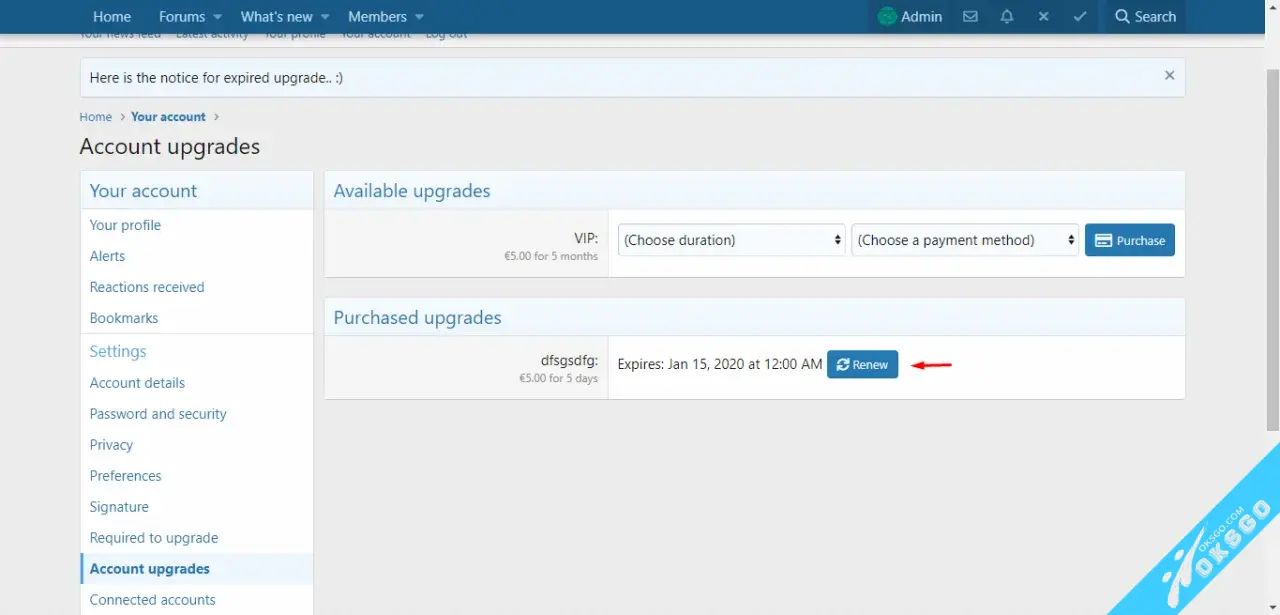Select Account upgrades in sidebar
The width and height of the screenshot is (1280, 615).
150,569
